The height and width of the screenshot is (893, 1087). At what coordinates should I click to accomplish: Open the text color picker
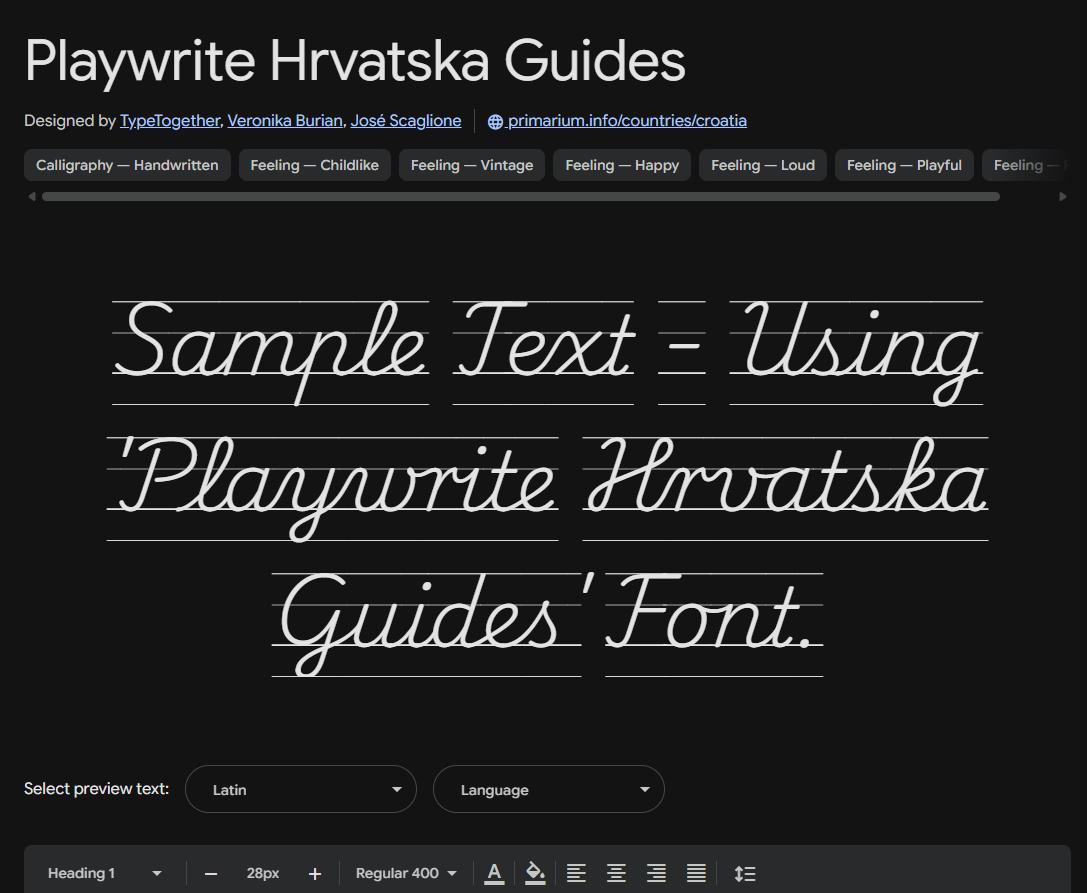point(494,874)
